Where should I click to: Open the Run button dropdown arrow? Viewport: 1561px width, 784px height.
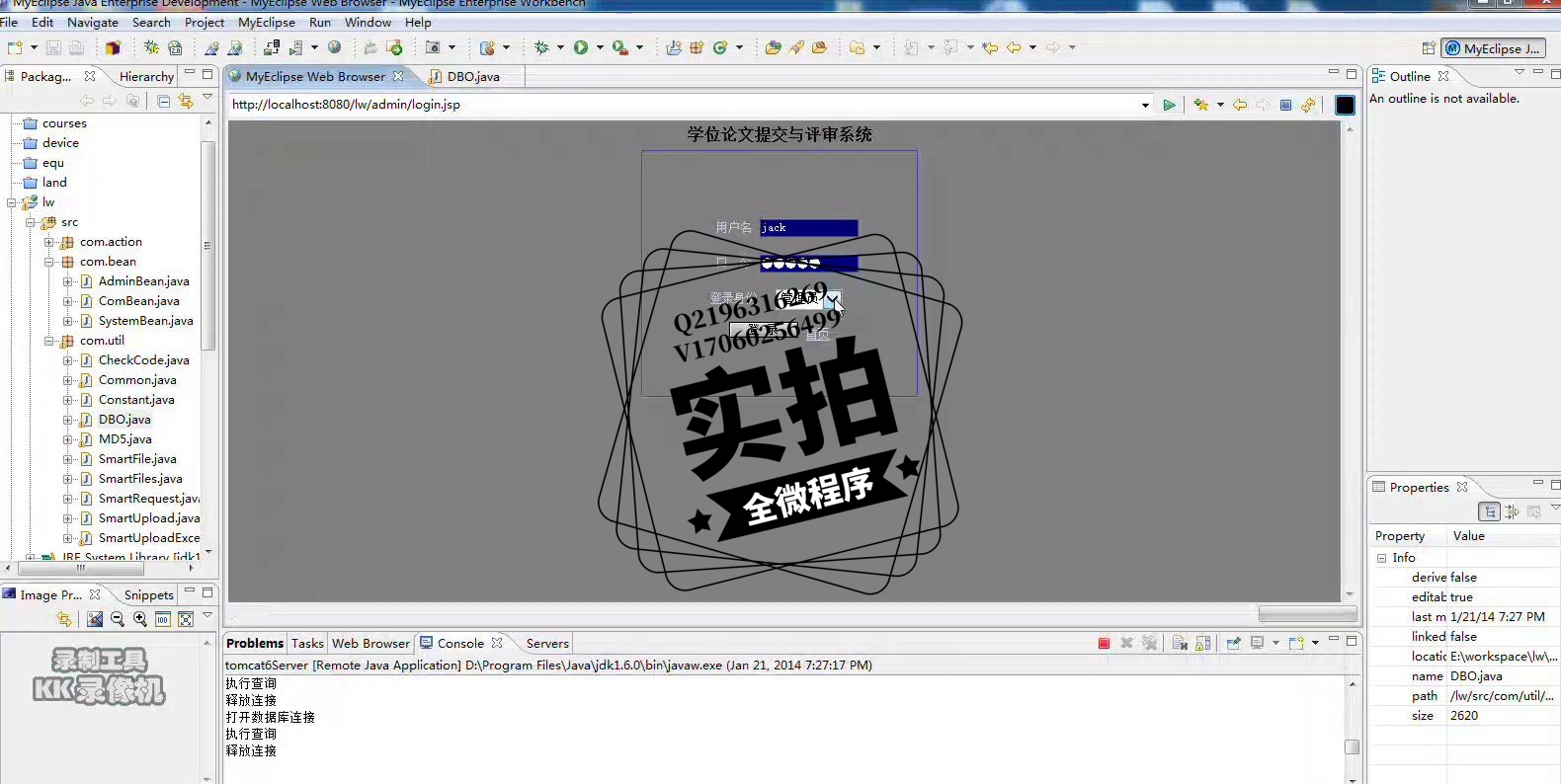click(x=600, y=47)
